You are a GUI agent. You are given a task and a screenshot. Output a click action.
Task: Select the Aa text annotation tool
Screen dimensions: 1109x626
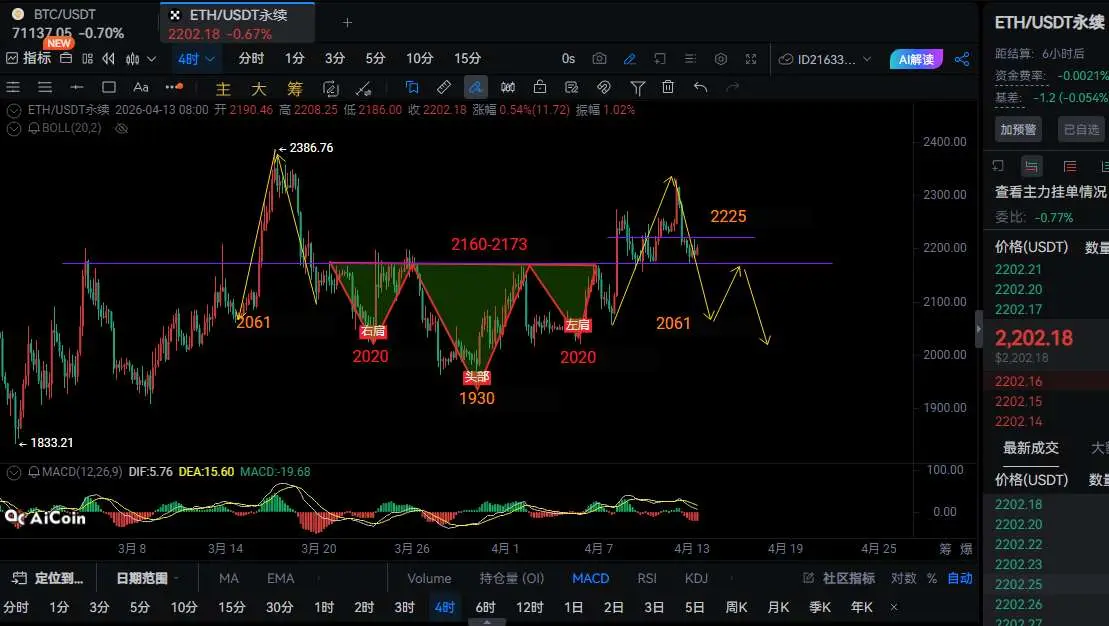pos(141,87)
